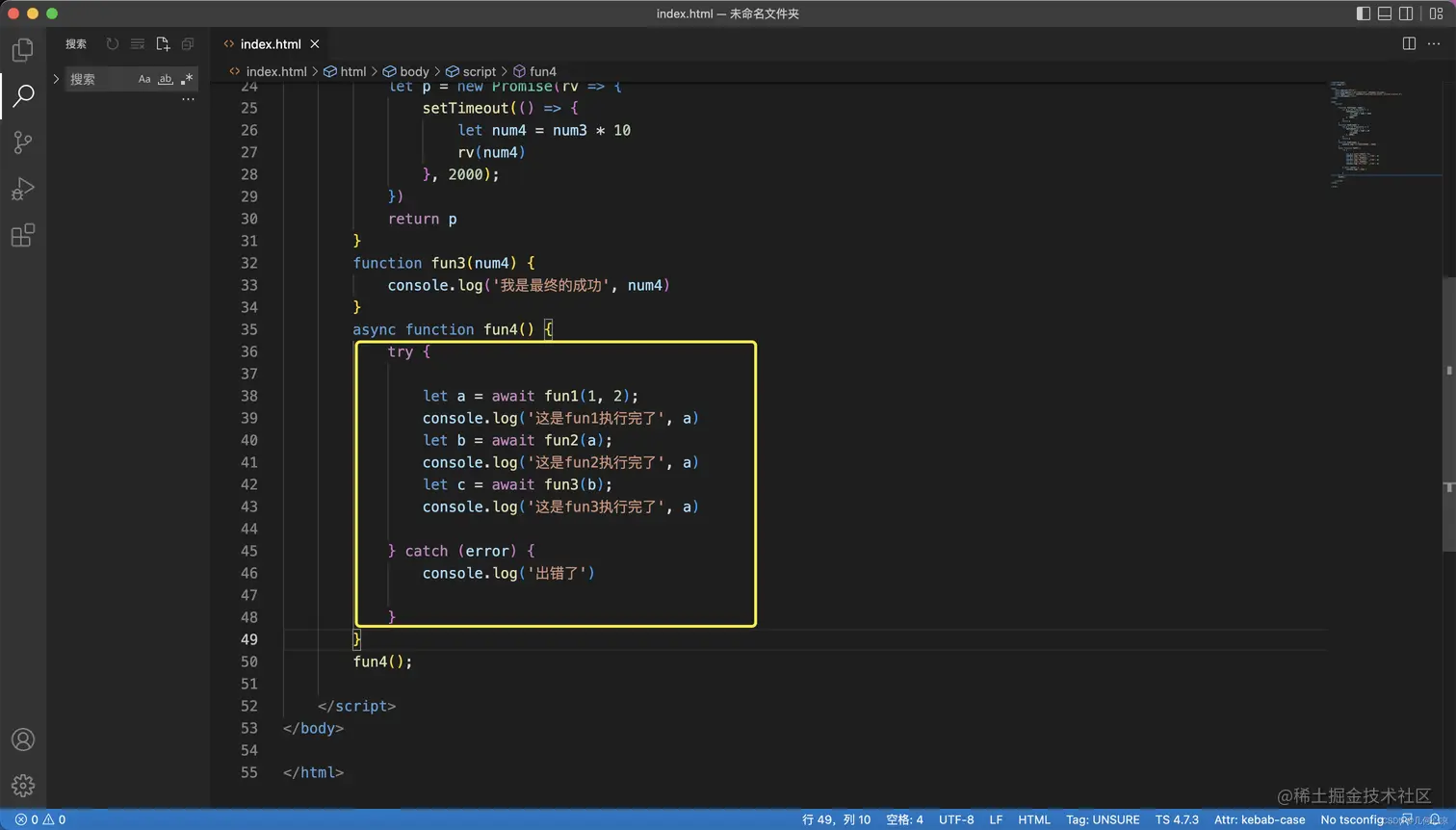
Task: Open the Accounts menu icon
Action: pos(23,739)
